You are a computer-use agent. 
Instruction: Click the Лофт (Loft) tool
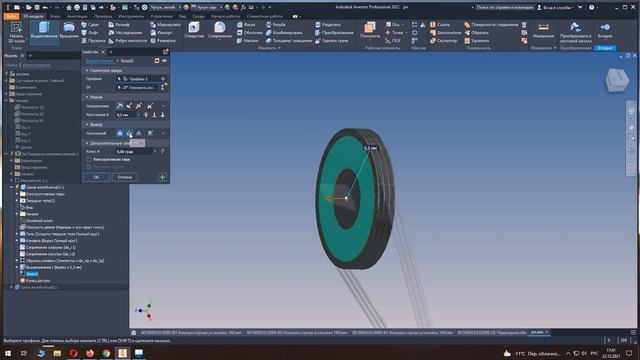90,33
